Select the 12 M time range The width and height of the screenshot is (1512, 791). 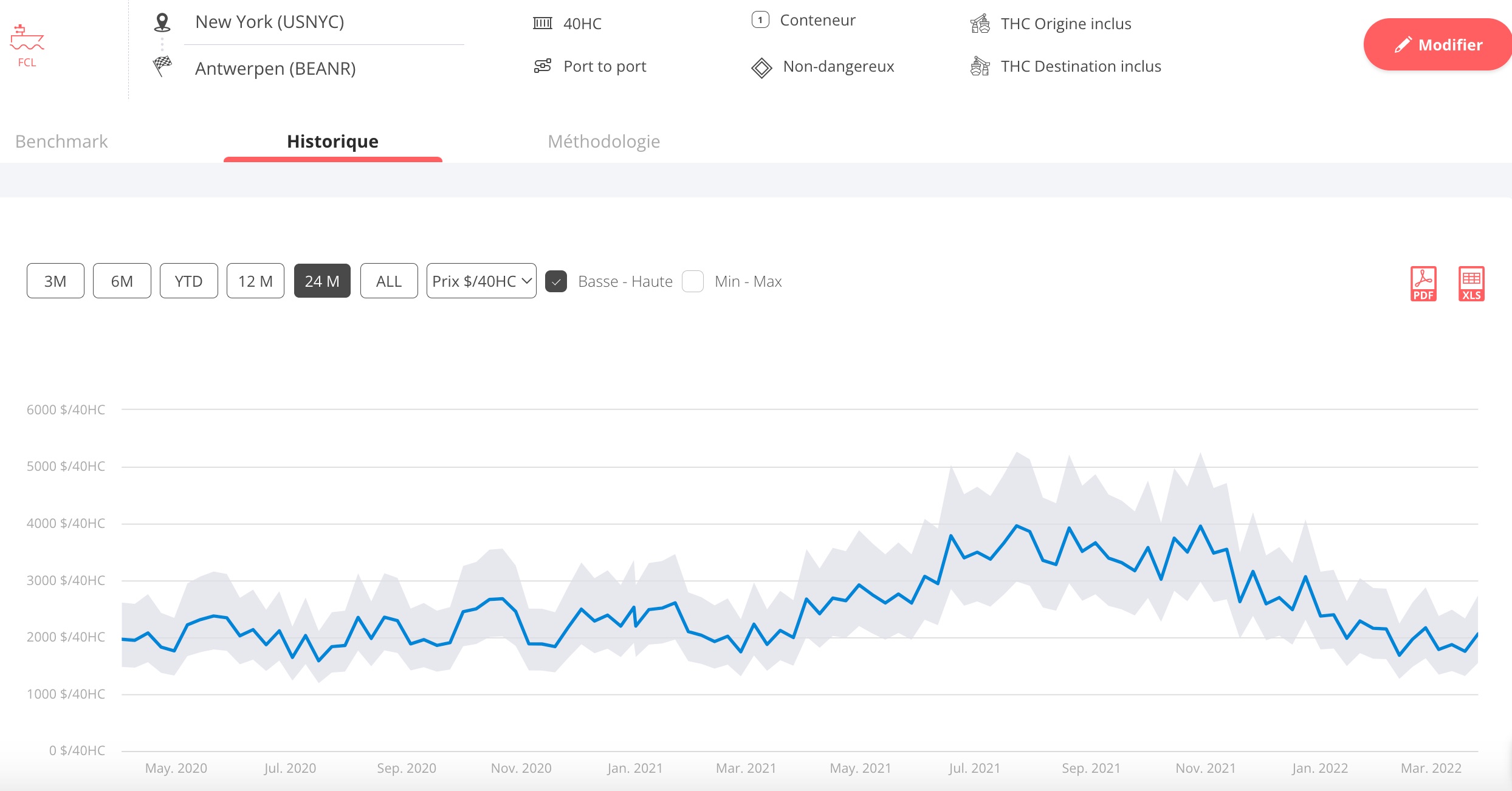click(x=255, y=281)
